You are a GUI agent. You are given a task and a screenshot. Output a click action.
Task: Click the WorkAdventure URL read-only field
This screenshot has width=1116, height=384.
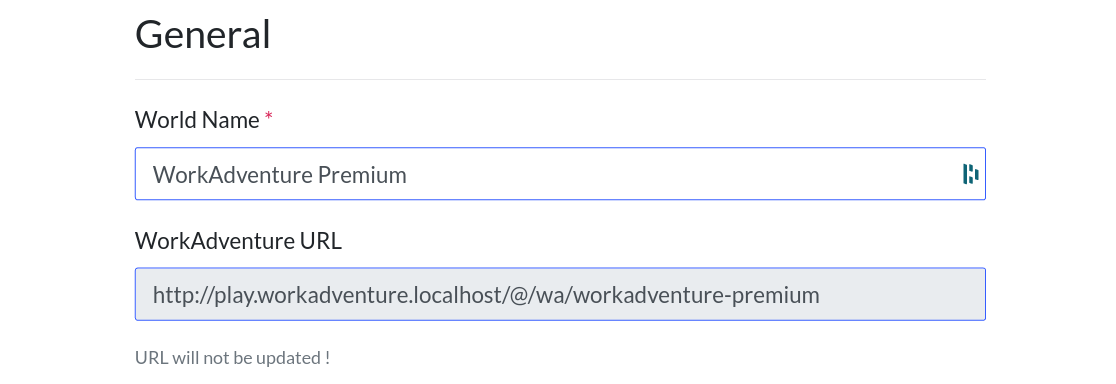point(560,294)
